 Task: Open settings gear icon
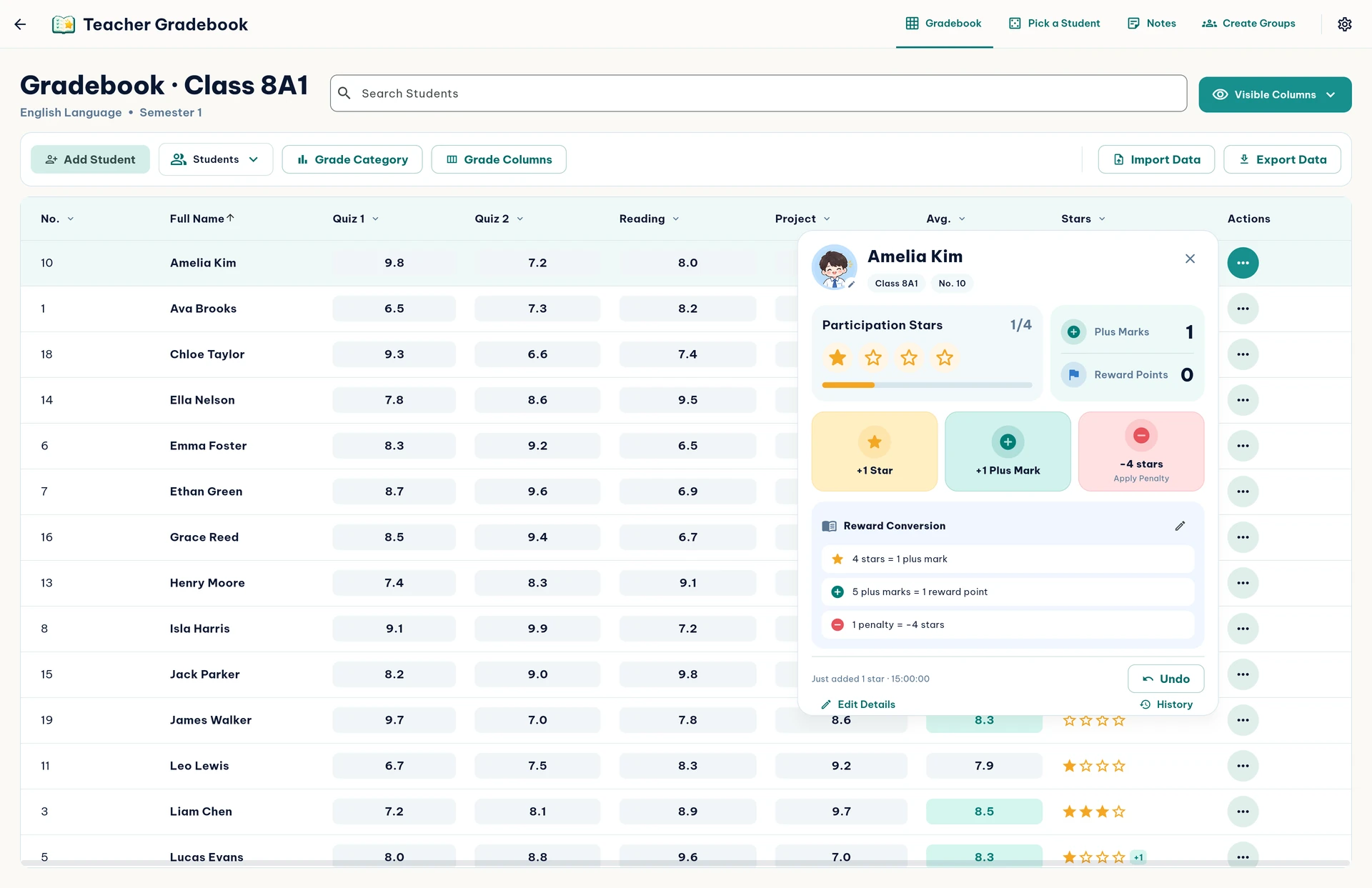click(1344, 24)
